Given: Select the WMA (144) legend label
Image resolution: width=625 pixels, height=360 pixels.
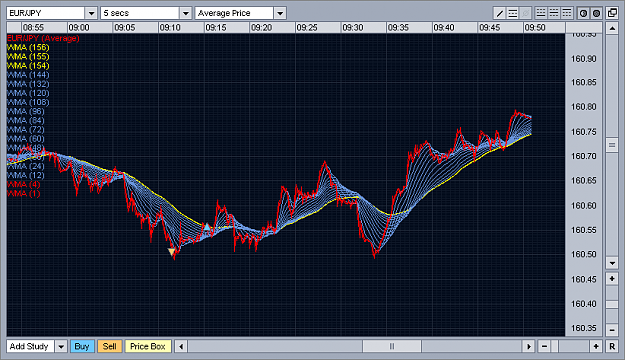Looking at the screenshot, I should [x=28, y=75].
